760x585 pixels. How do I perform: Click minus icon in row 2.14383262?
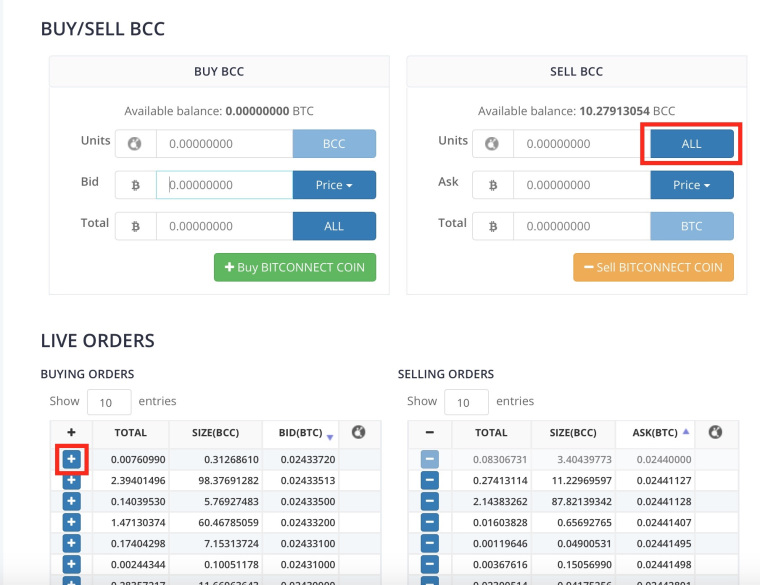click(x=429, y=501)
